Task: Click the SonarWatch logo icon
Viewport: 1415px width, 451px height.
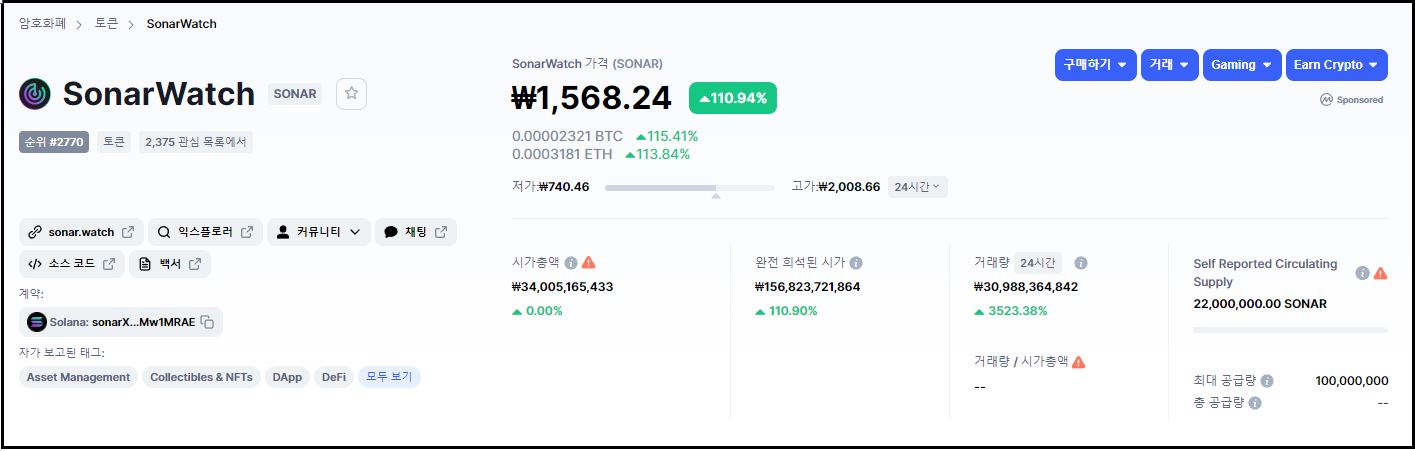Action: (x=35, y=94)
